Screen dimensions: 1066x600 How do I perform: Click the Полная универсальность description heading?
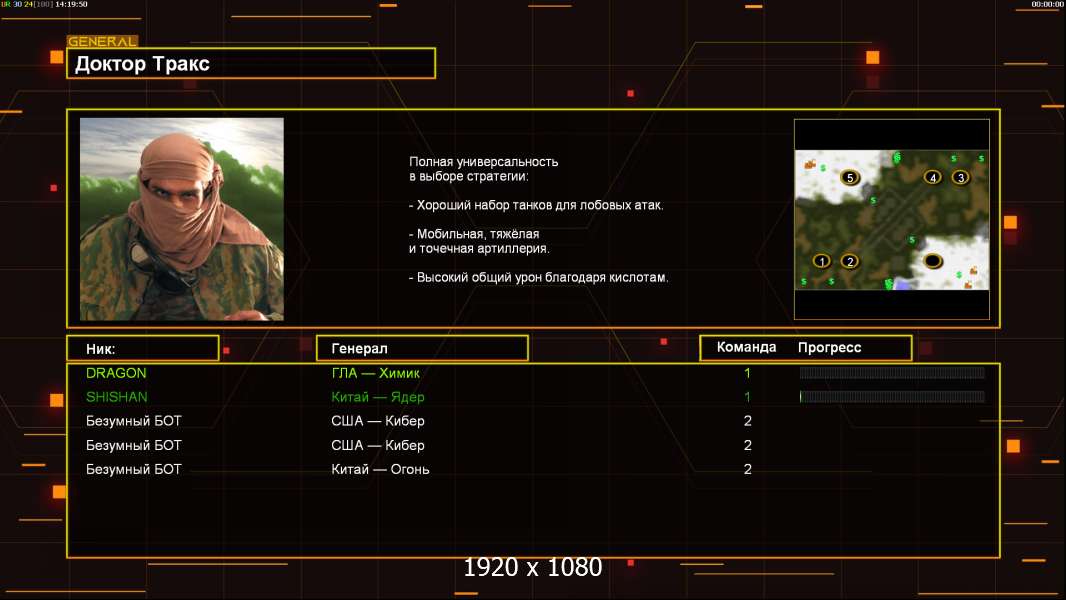coord(483,169)
